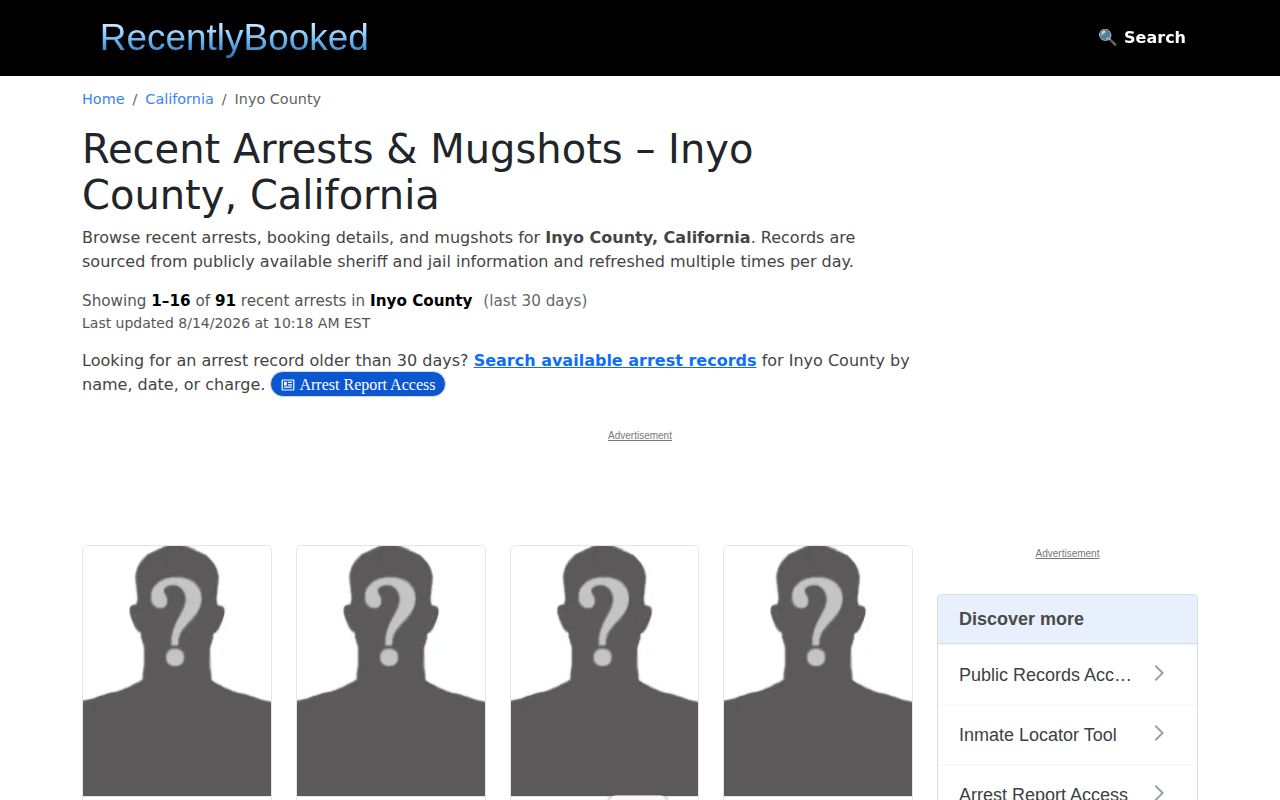Open the third mugshot placeholder thumbnail

(x=604, y=671)
